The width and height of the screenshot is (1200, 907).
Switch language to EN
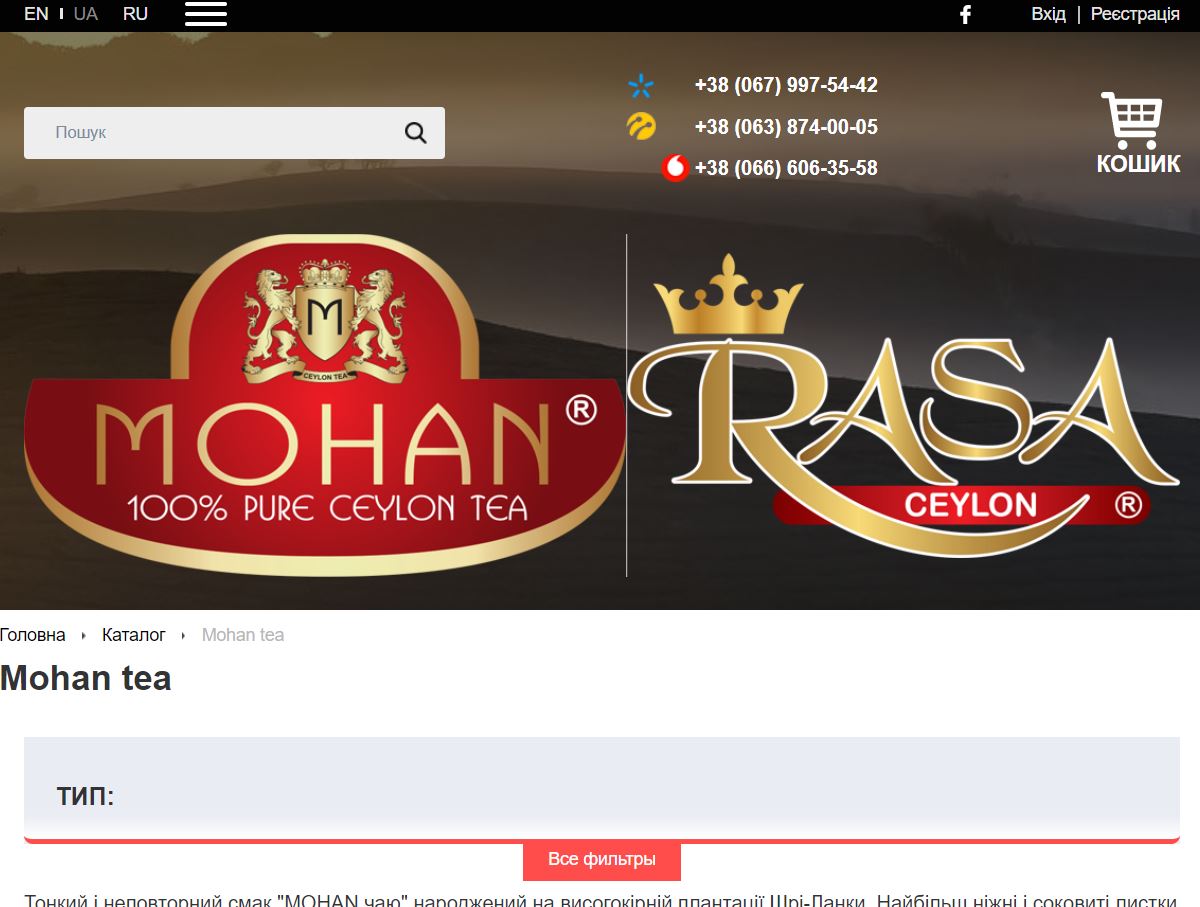click(x=36, y=14)
